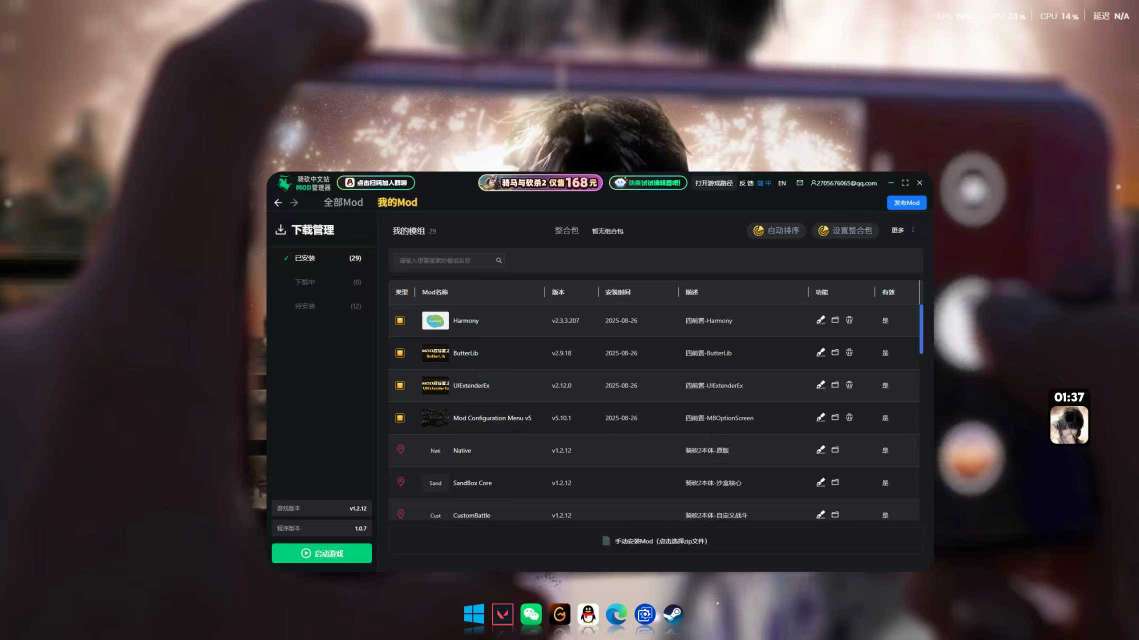Open the game path link in title bar

tap(714, 183)
